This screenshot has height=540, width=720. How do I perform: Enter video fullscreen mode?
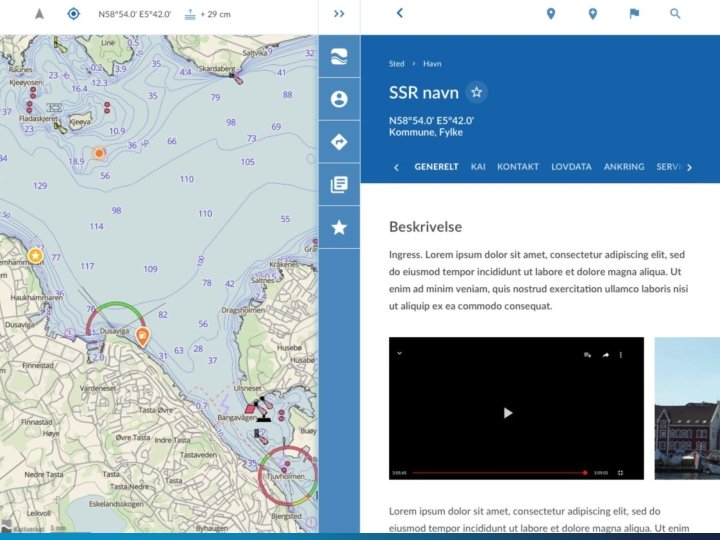pyautogui.click(x=620, y=472)
